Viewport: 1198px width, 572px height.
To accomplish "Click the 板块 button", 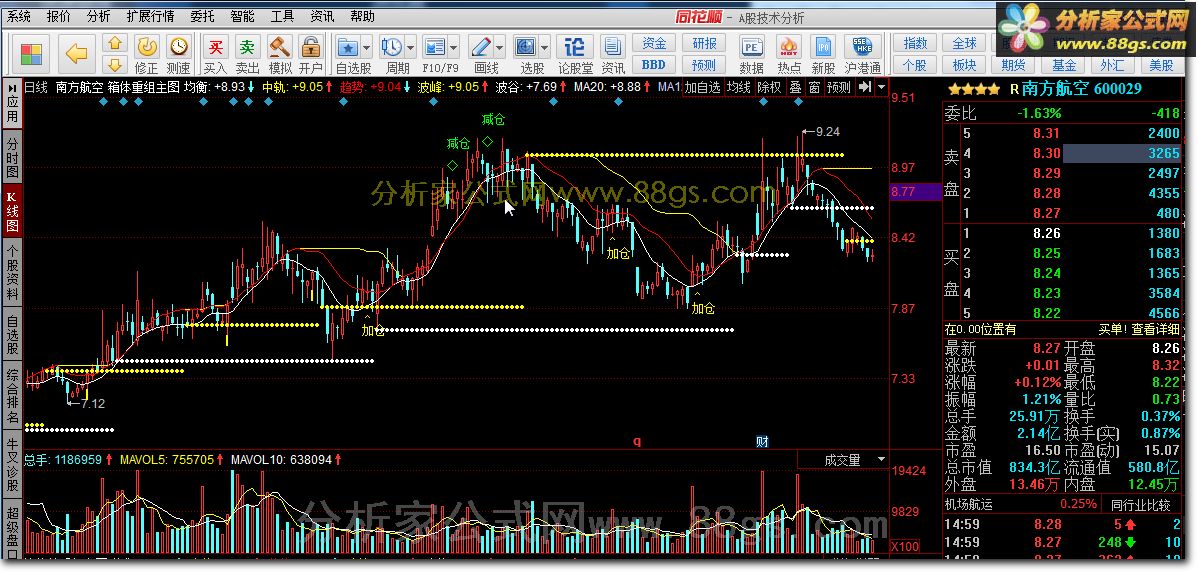I will coord(964,65).
